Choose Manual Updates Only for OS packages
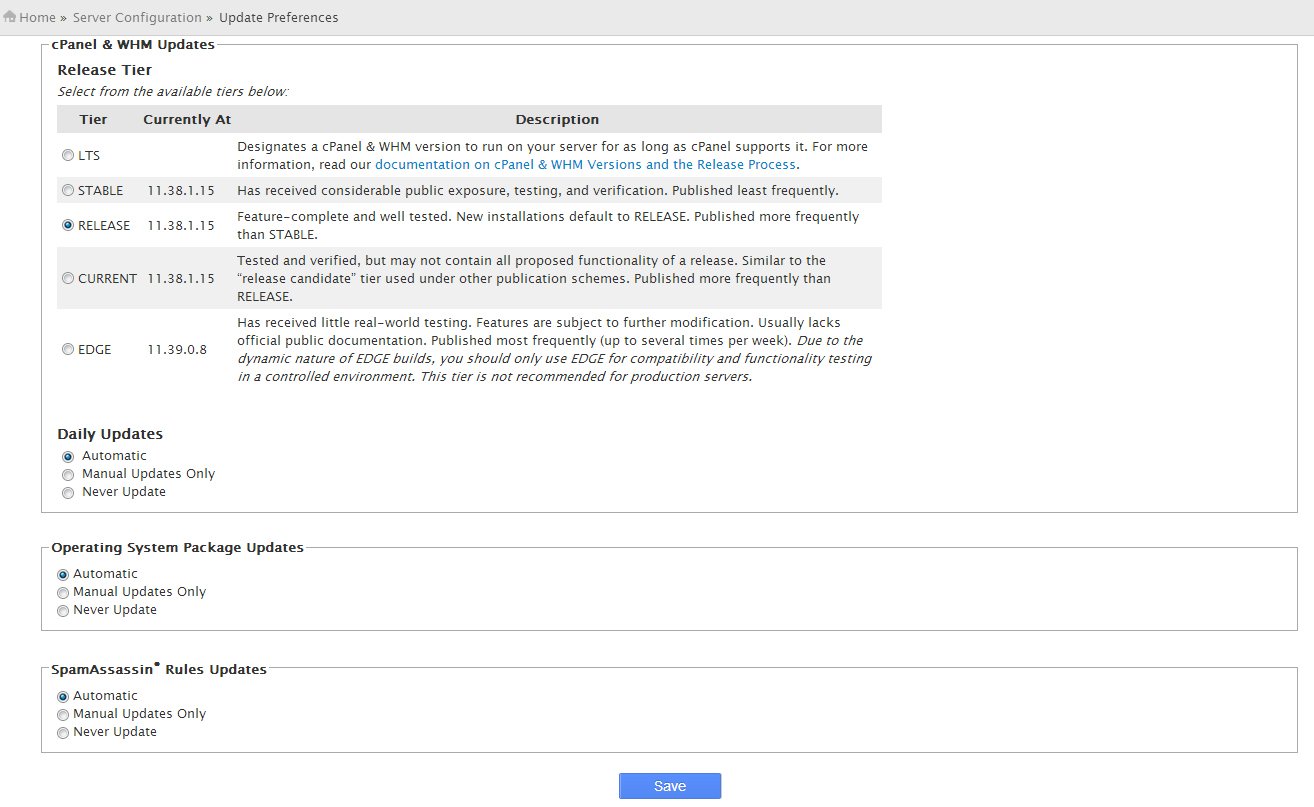The height and width of the screenshot is (807, 1314). [63, 592]
